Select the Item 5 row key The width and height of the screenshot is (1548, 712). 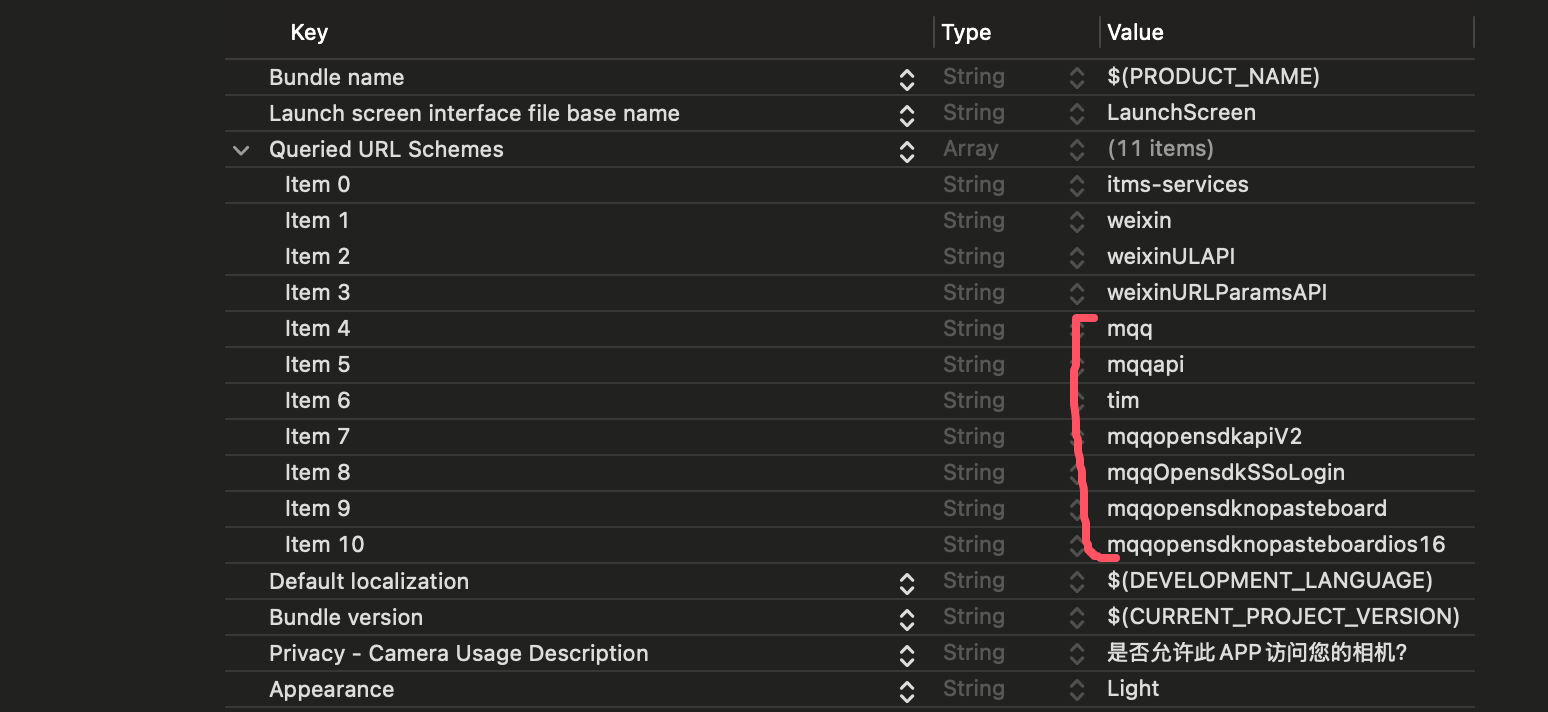pyautogui.click(x=317, y=365)
